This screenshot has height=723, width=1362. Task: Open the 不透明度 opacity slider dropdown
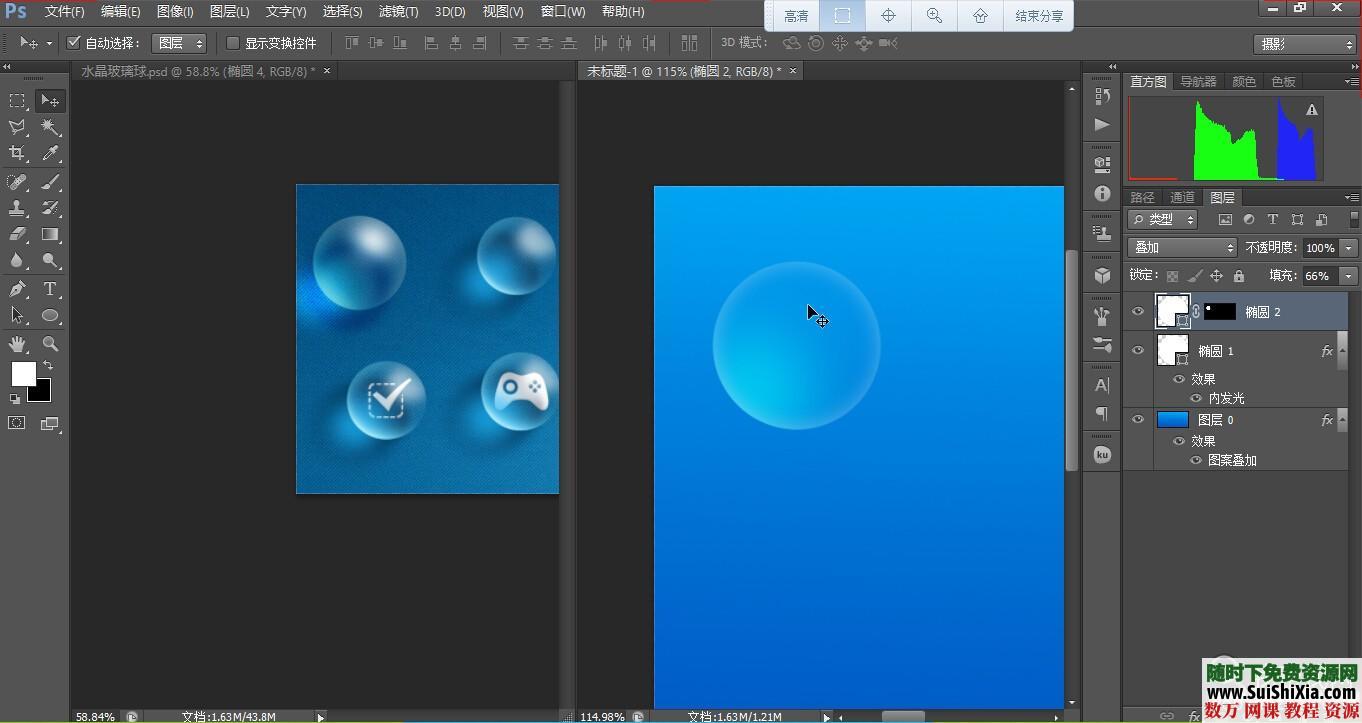point(1349,247)
